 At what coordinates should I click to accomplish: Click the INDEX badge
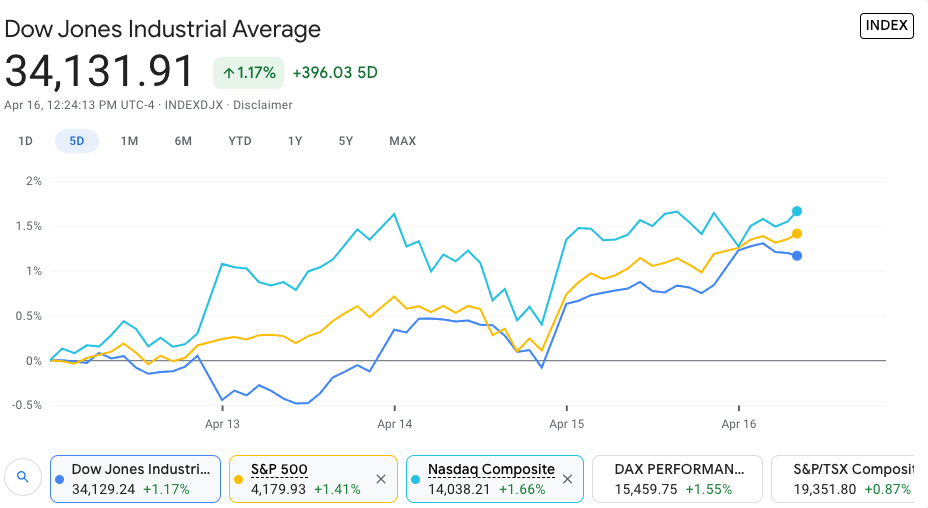[x=887, y=25]
